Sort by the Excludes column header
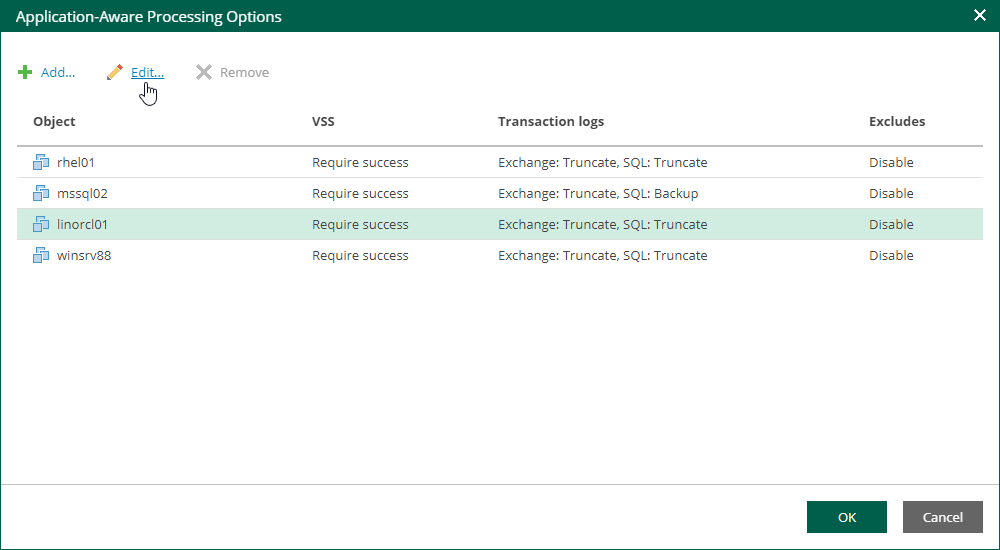Screen dimensions: 1000x550 pyautogui.click(x=897, y=122)
